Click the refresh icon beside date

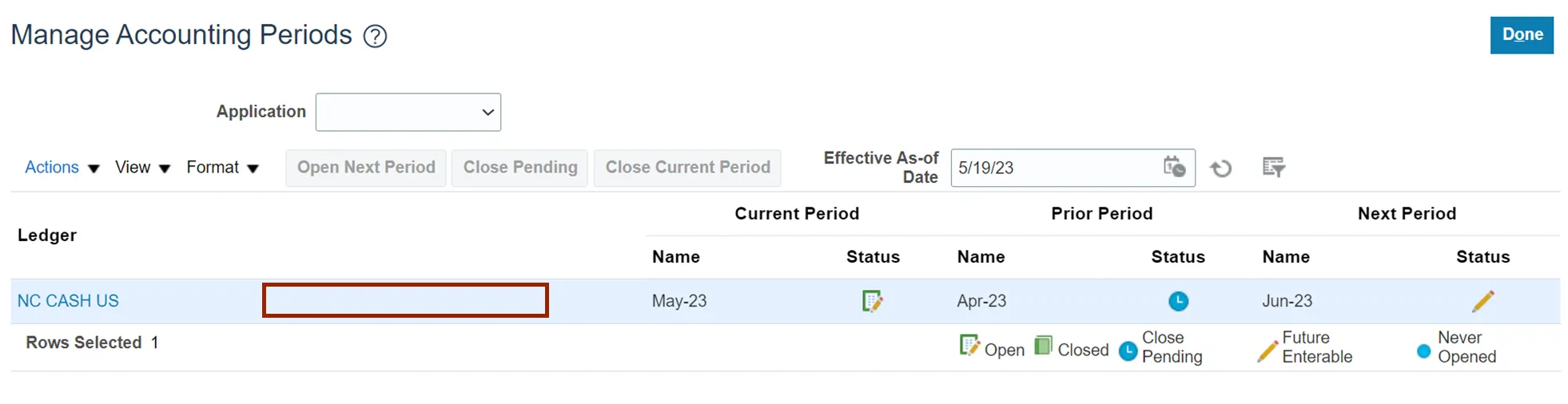[1220, 168]
